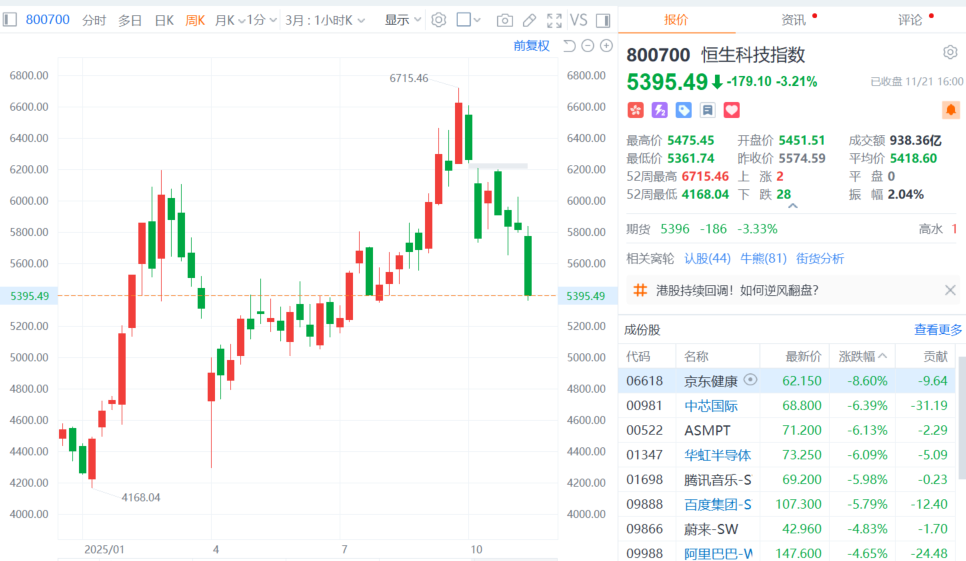Click the futures 期货 5396 value
Image resolution: width=966 pixels, height=561 pixels.
675,229
